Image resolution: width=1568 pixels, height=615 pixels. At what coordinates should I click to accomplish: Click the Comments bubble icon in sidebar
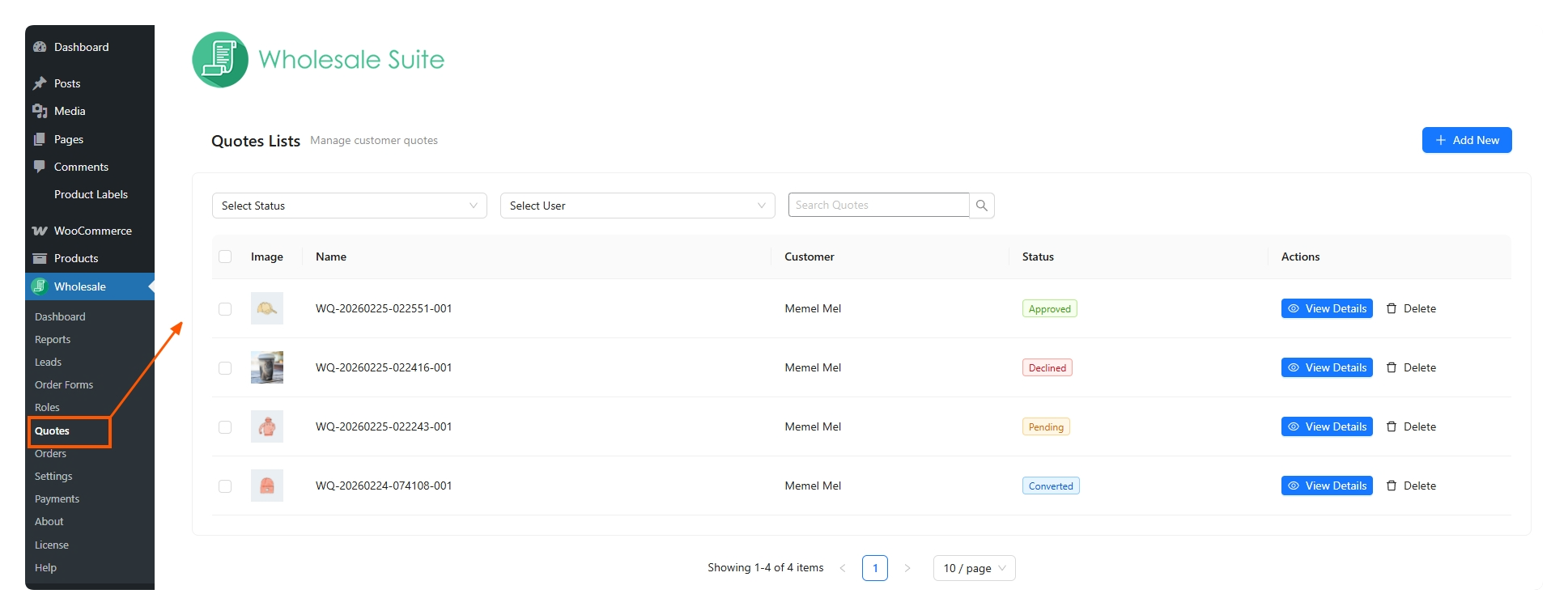coord(40,167)
